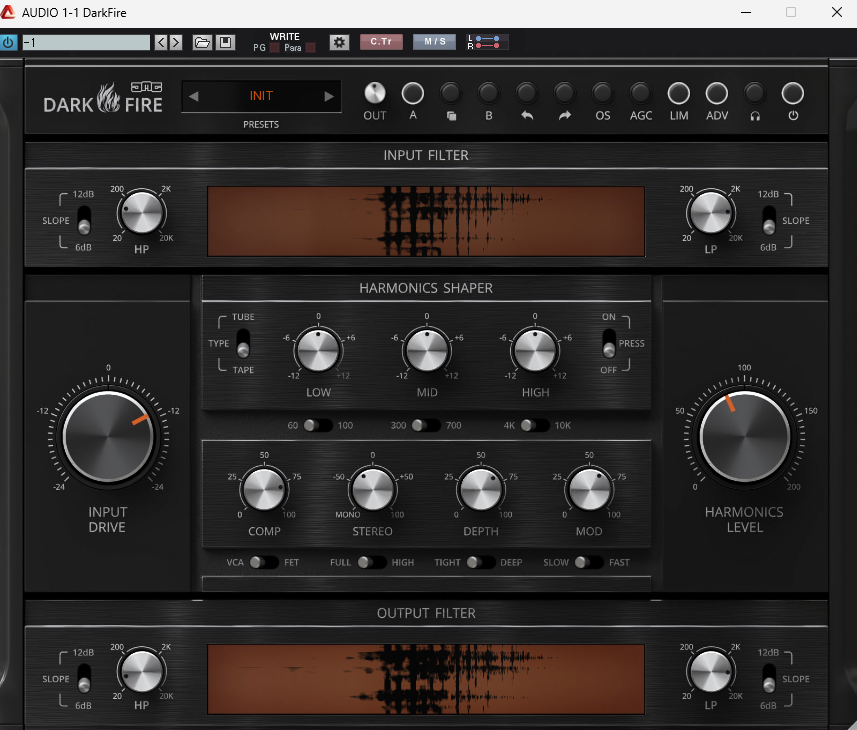Click the undo arrow button
Viewport: 857px width, 730px height.
click(527, 93)
